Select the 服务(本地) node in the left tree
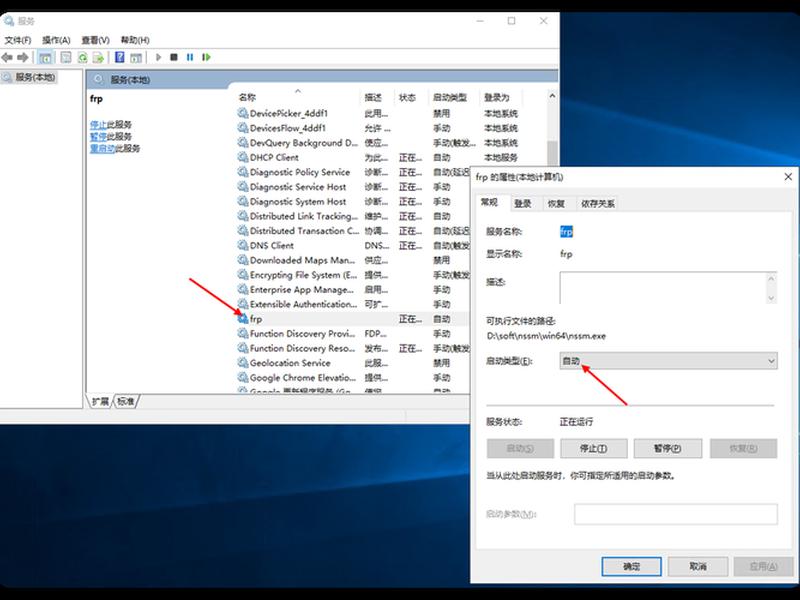The height and width of the screenshot is (600, 800). (29, 78)
